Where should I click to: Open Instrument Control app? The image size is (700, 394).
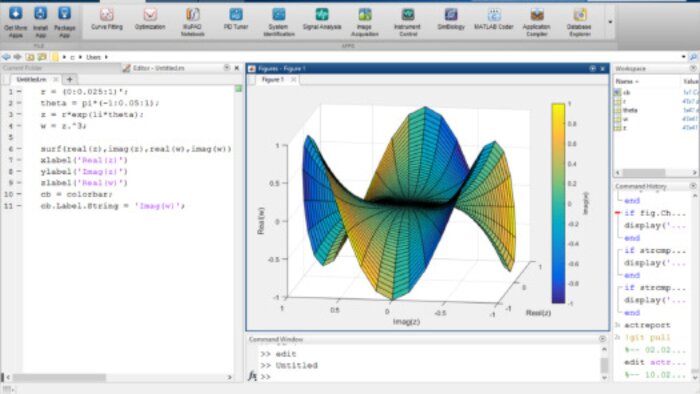tap(408, 22)
